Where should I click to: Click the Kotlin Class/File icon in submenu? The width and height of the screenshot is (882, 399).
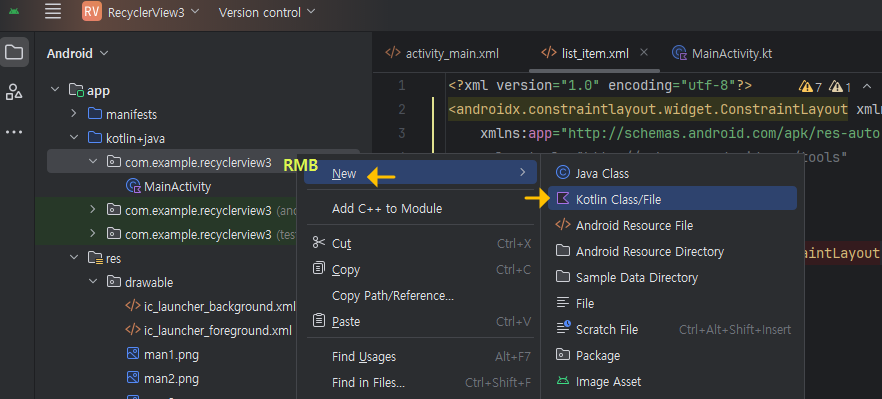[562, 199]
